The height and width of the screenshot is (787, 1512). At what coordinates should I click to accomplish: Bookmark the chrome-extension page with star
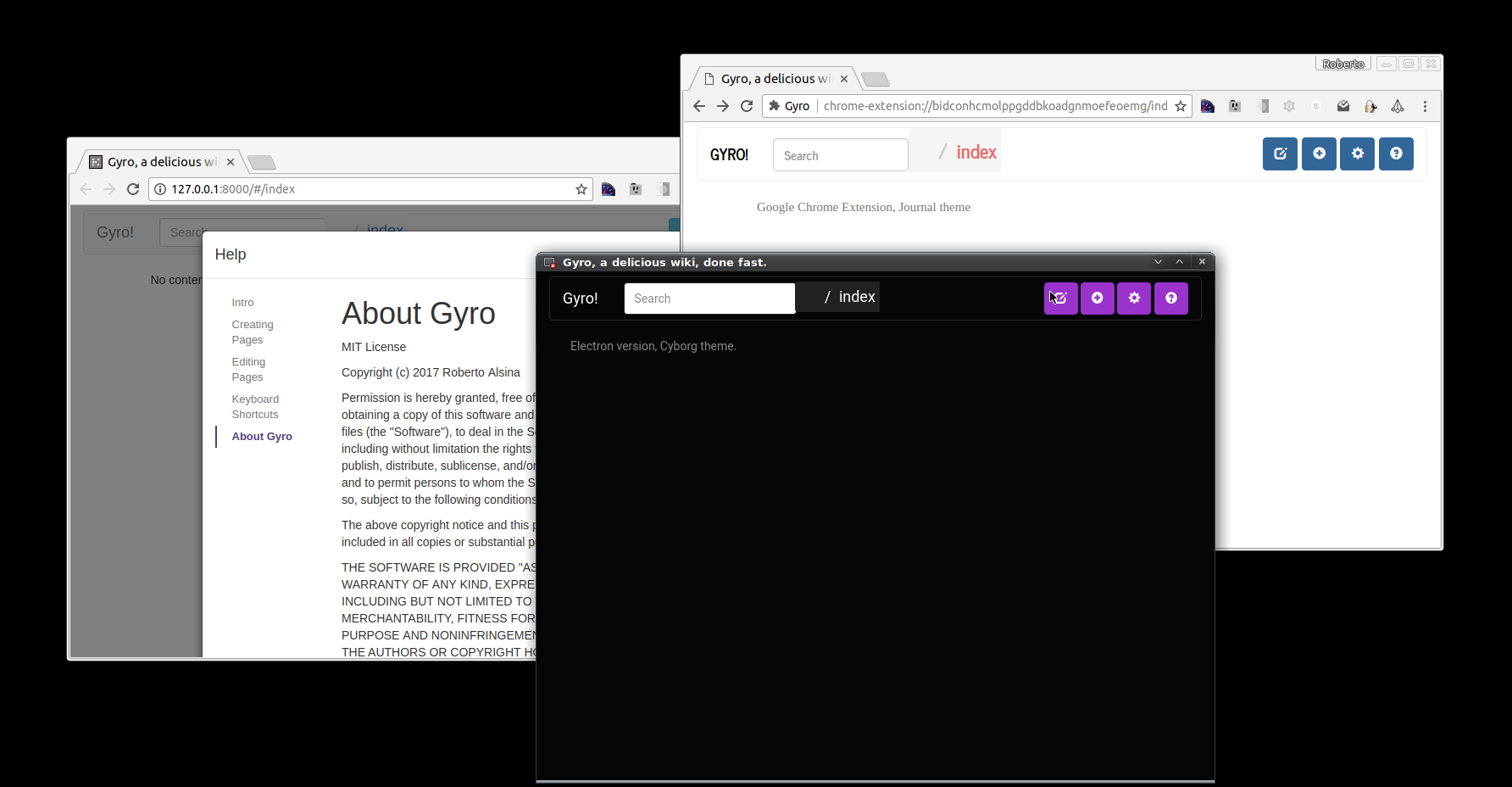point(1181,106)
